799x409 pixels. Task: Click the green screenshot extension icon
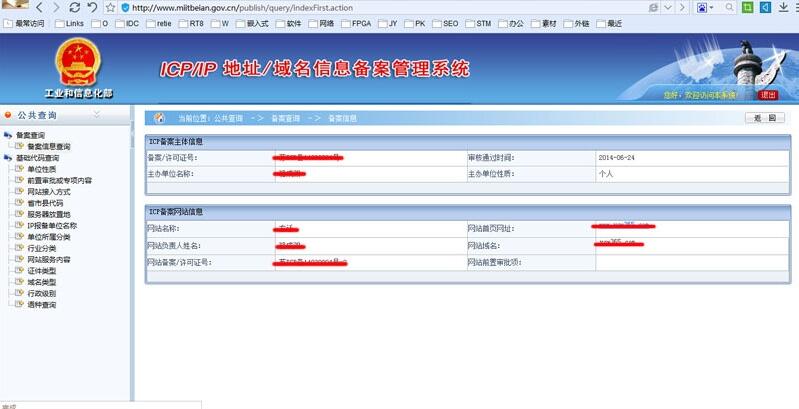pos(748,7)
